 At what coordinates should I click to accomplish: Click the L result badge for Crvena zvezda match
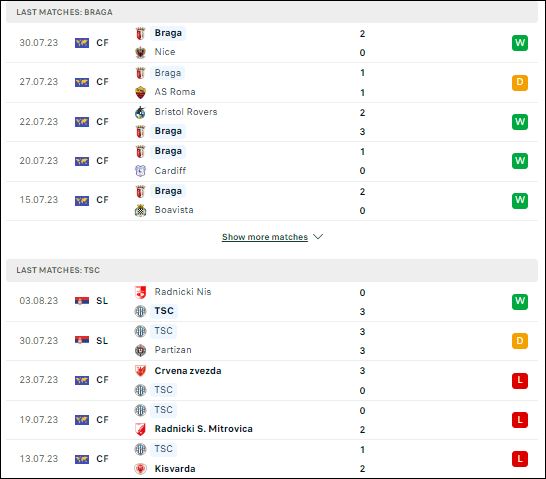point(520,380)
